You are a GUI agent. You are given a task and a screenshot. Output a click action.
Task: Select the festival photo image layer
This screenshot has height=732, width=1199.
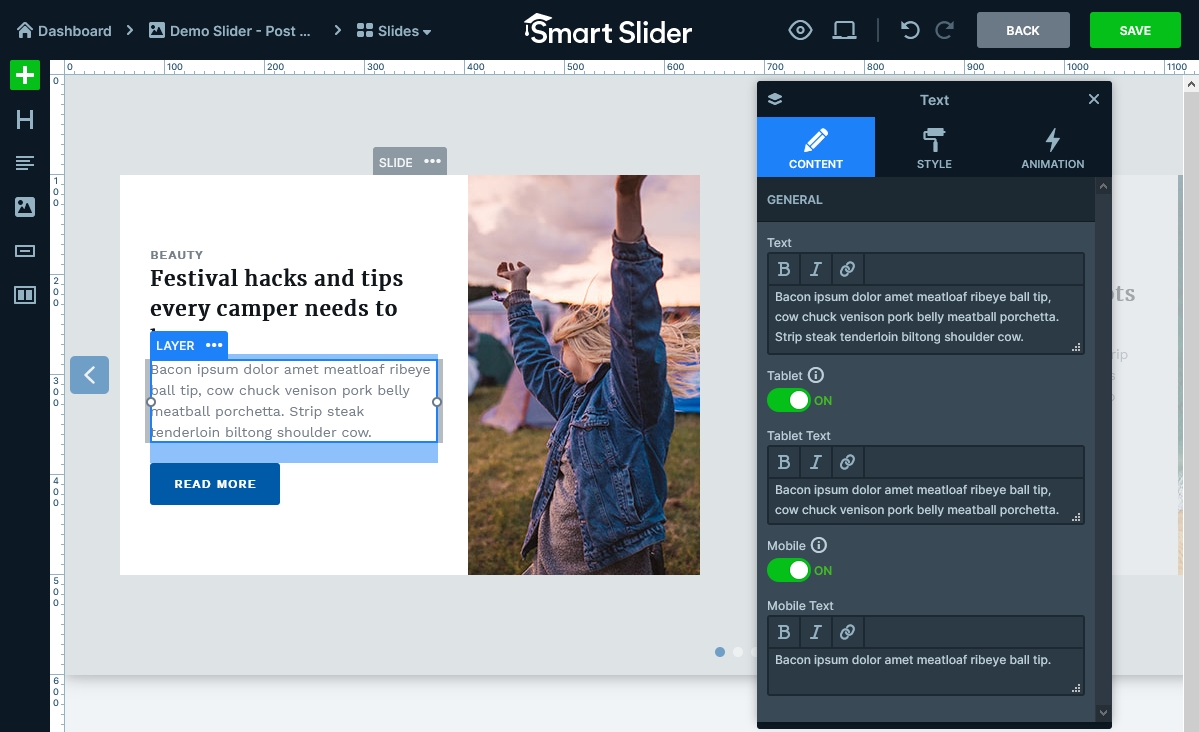pyautogui.click(x=583, y=375)
